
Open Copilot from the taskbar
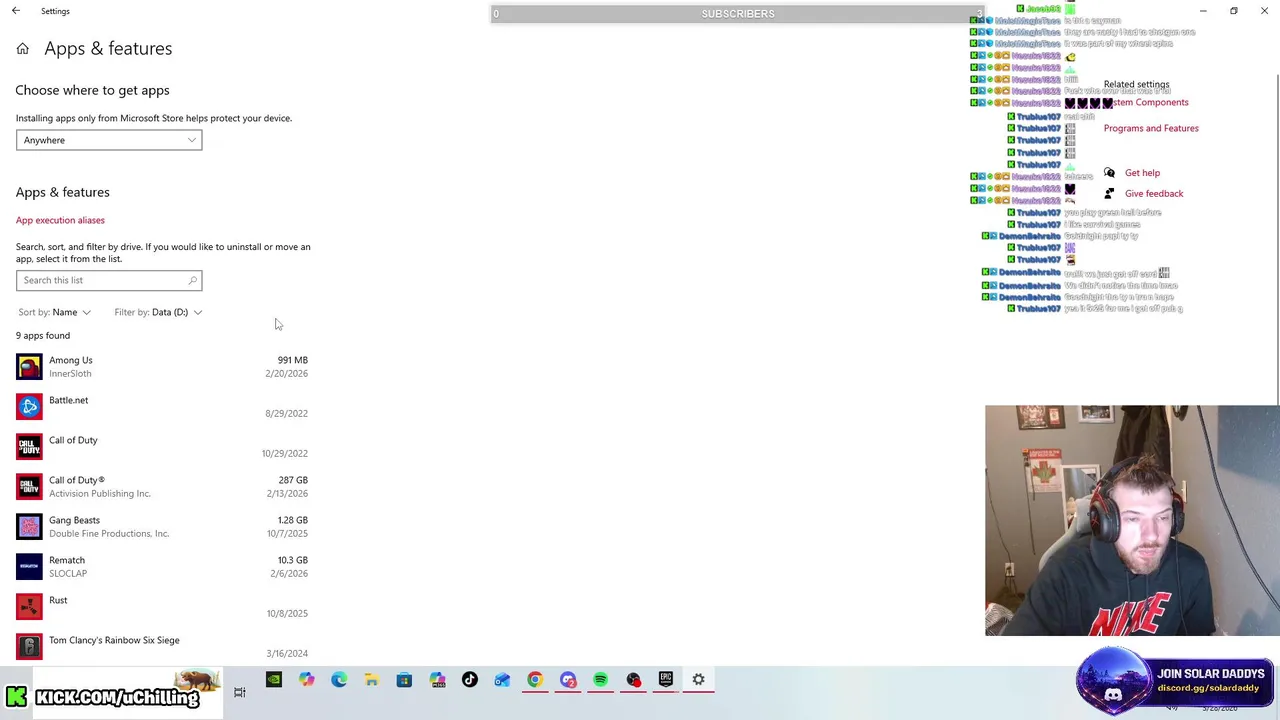[x=306, y=680]
